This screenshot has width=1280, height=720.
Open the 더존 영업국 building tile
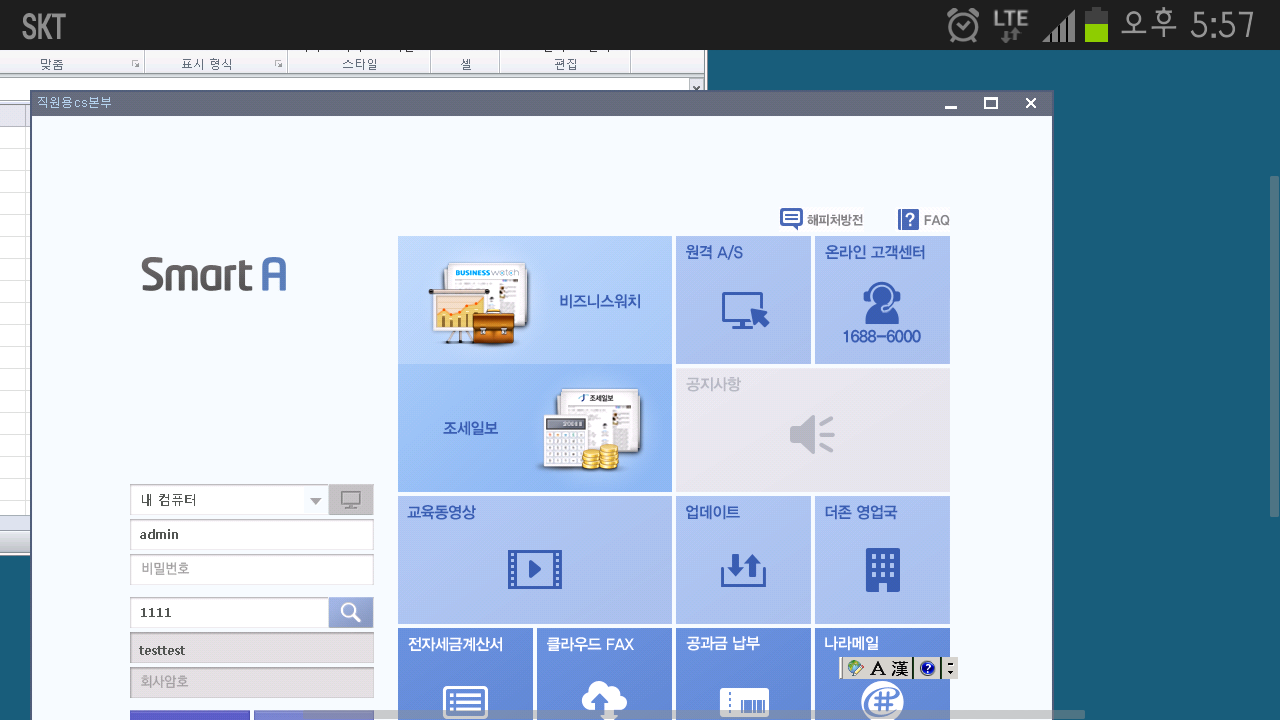pyautogui.click(x=882, y=560)
